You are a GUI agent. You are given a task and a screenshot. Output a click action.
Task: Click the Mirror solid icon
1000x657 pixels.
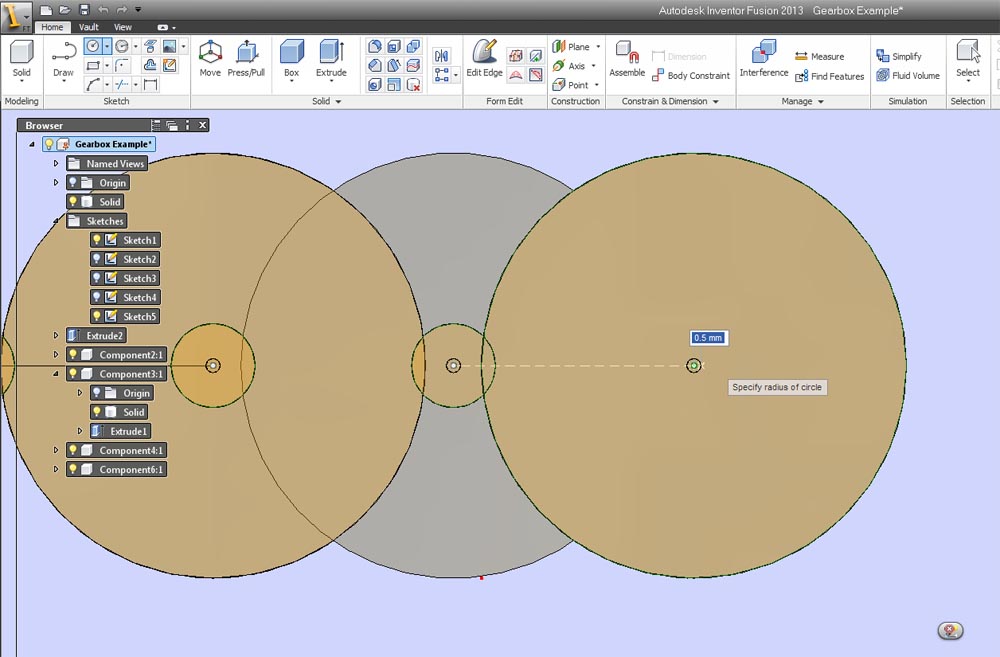441,56
